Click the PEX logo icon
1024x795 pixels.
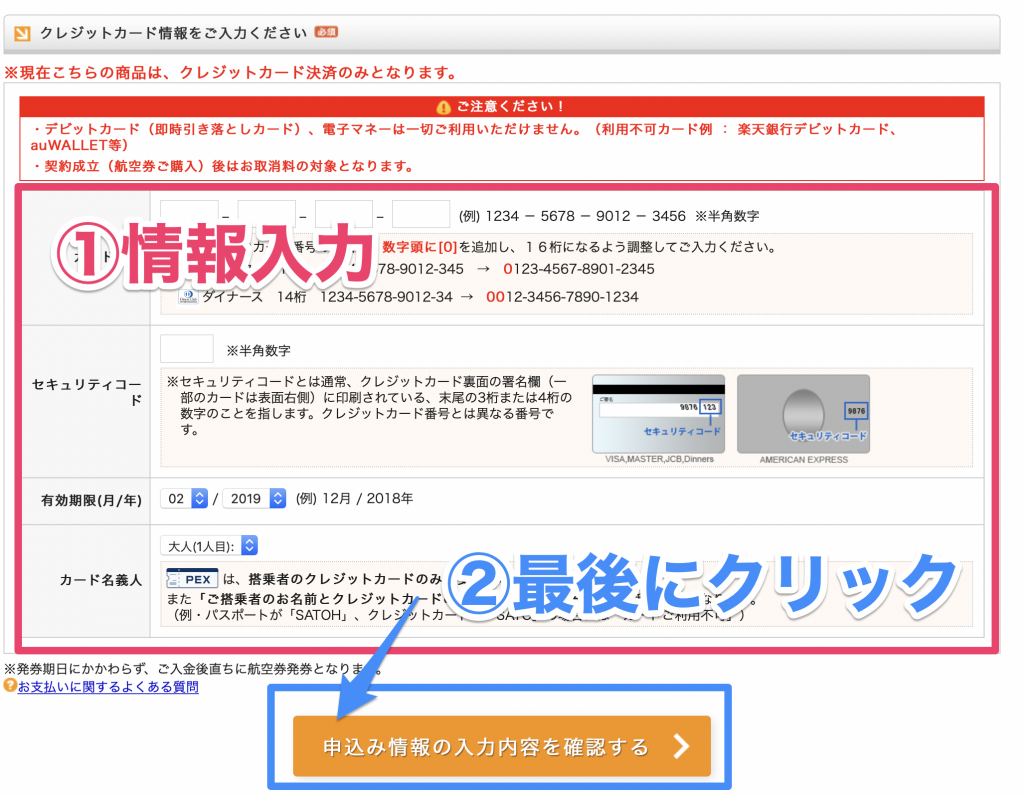point(192,578)
